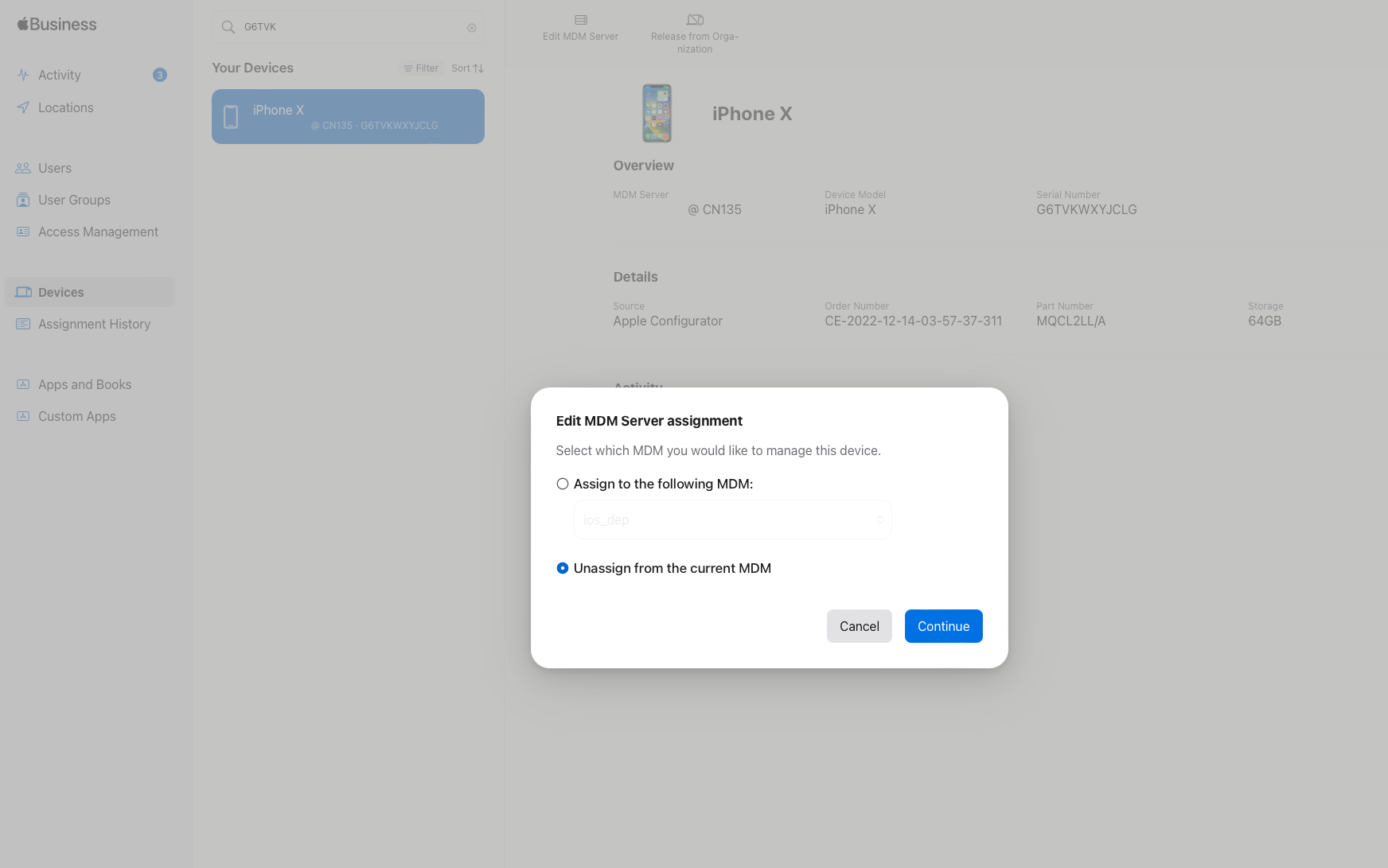Click the iPhone X heading title
Viewport: 1388px width, 868px height.
752,114
